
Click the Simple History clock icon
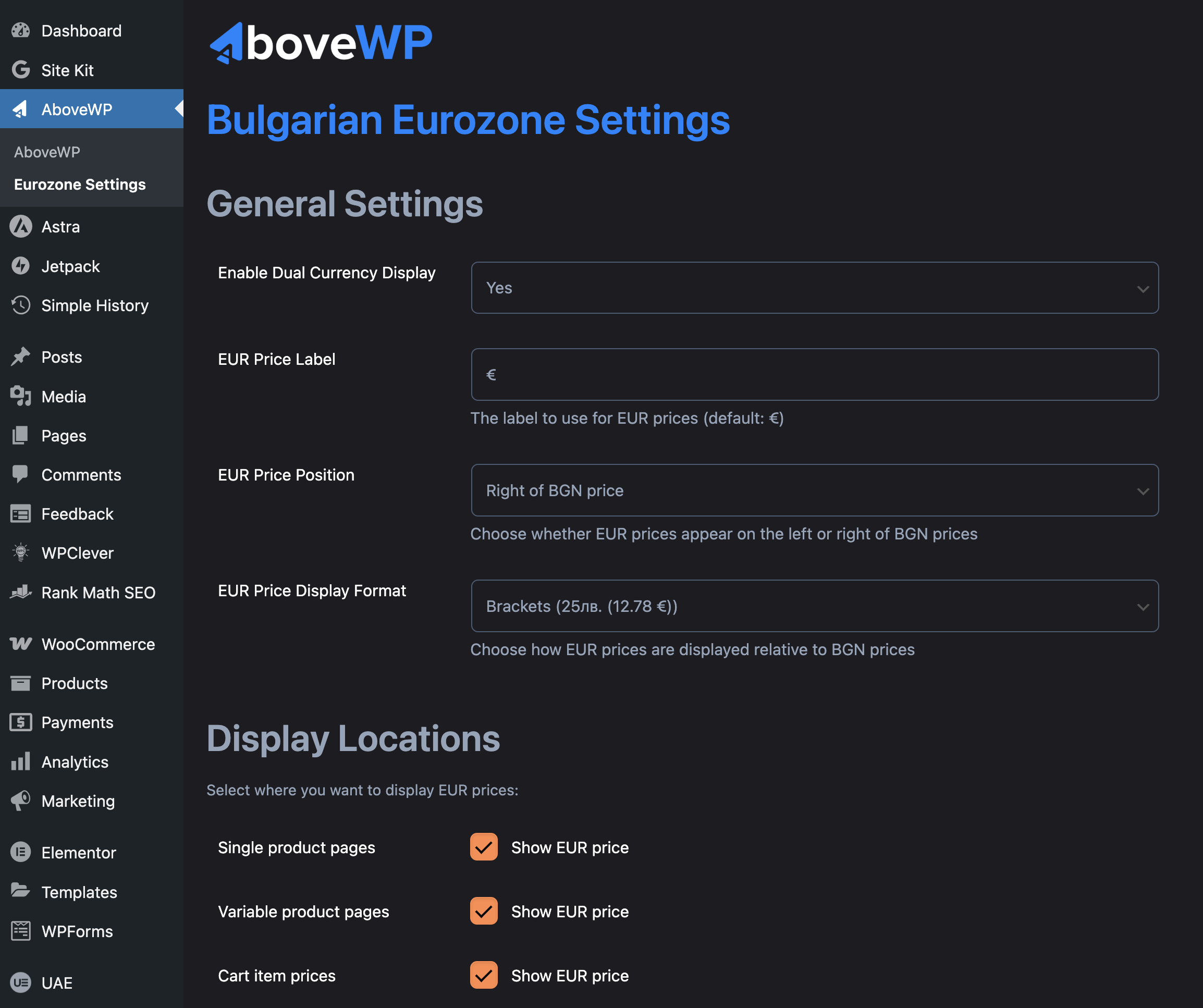pos(21,305)
